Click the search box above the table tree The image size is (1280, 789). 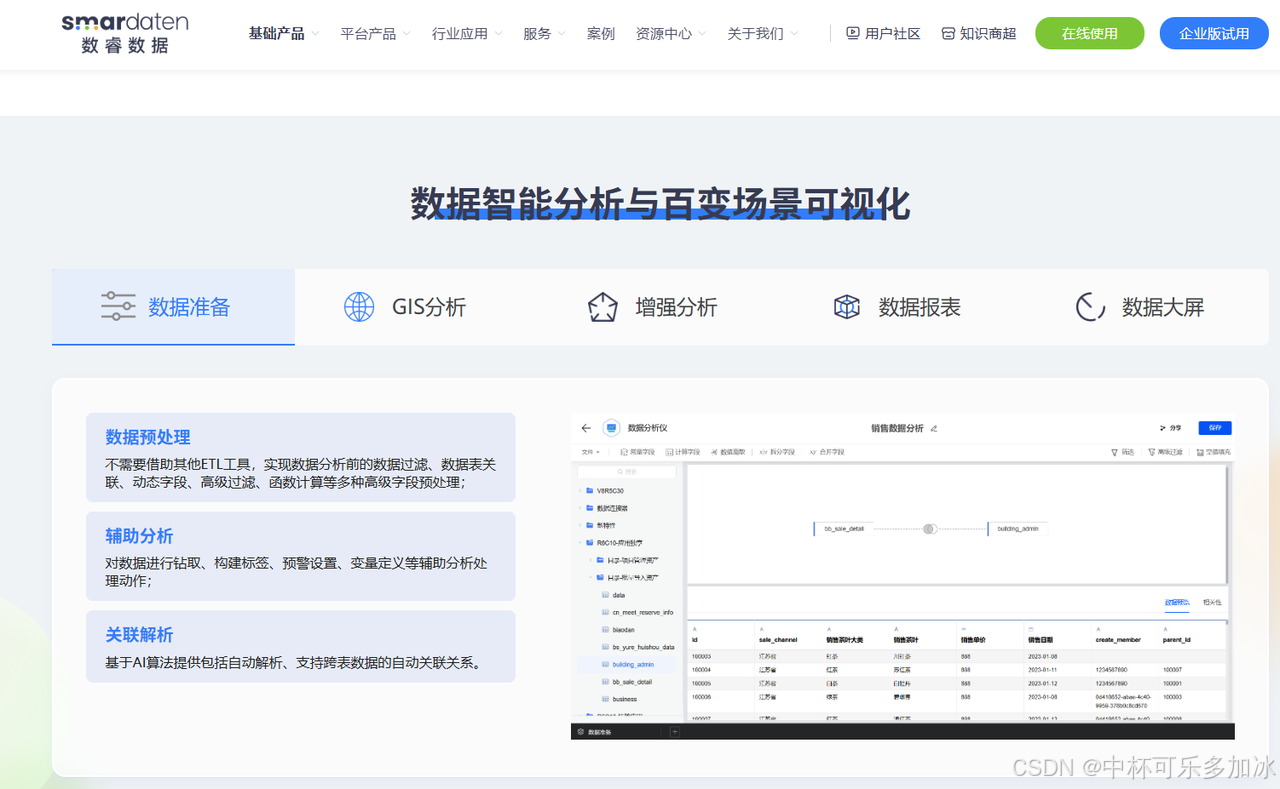point(627,471)
